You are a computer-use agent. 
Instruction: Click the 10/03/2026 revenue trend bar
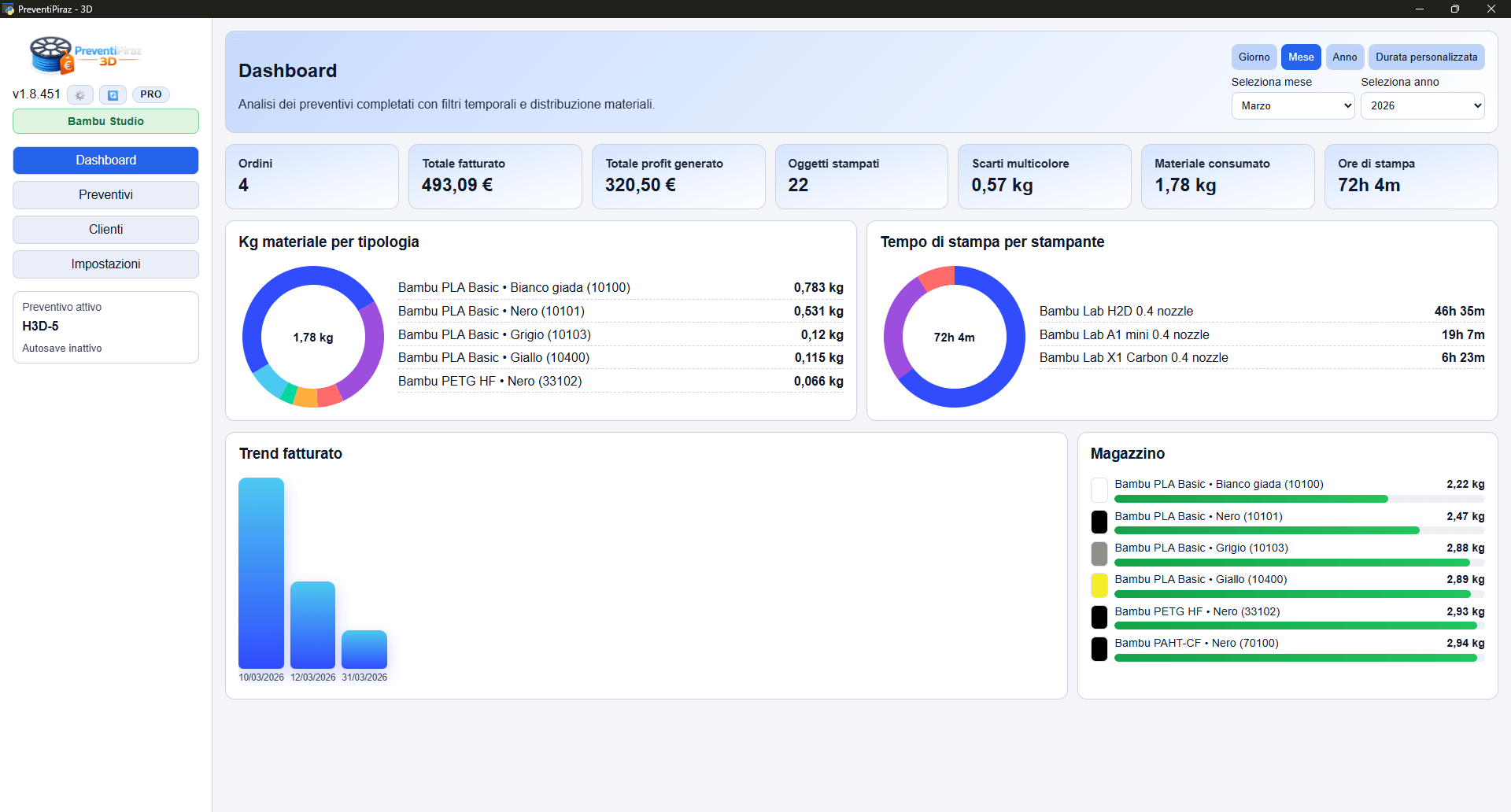point(261,573)
